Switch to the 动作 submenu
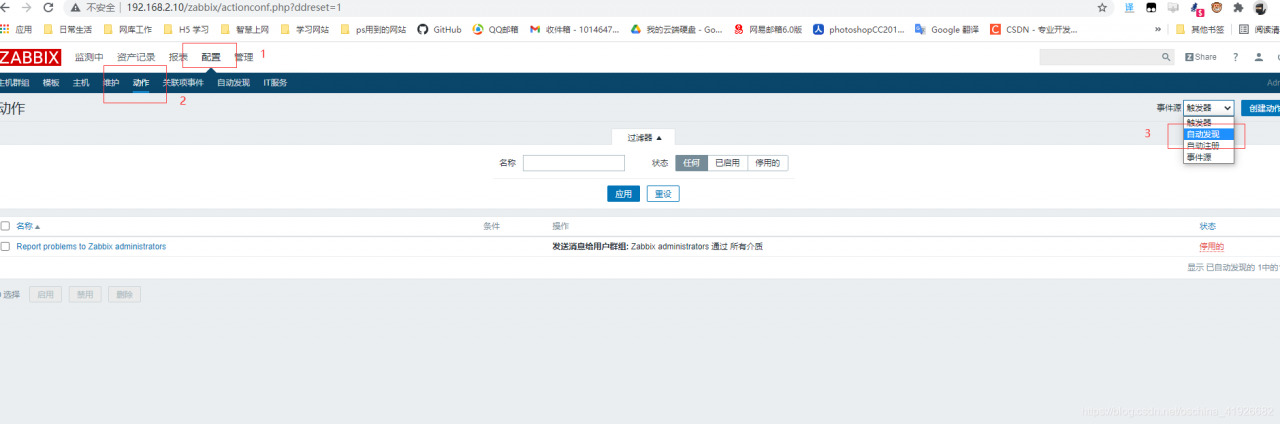 click(x=141, y=82)
